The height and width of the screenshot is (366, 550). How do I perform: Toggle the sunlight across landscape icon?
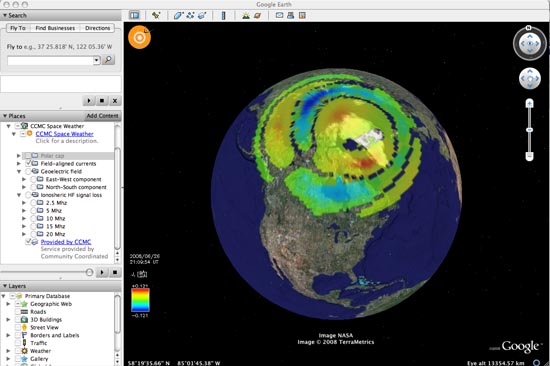click(x=246, y=15)
